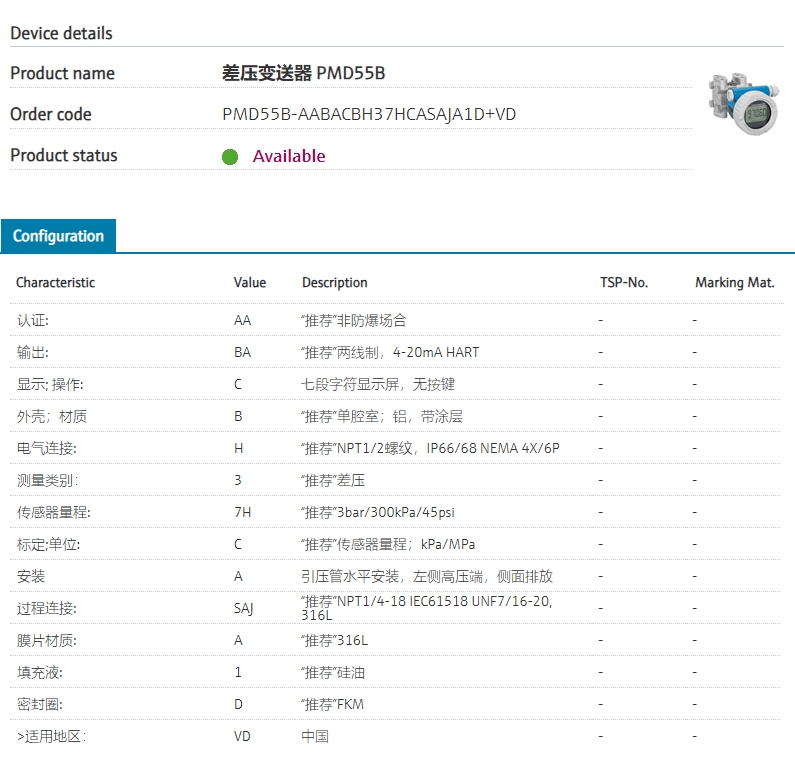Click the Device details heading
This screenshot has width=795, height=760.
coord(61,33)
